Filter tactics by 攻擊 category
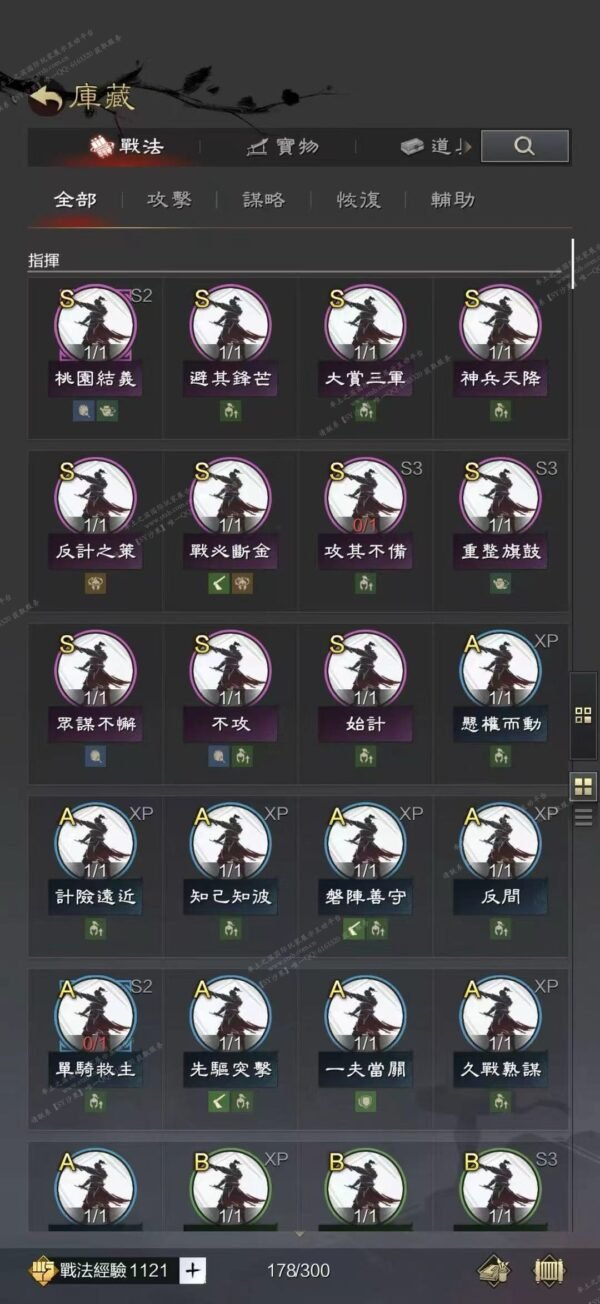The image size is (600, 1304). coord(169,200)
